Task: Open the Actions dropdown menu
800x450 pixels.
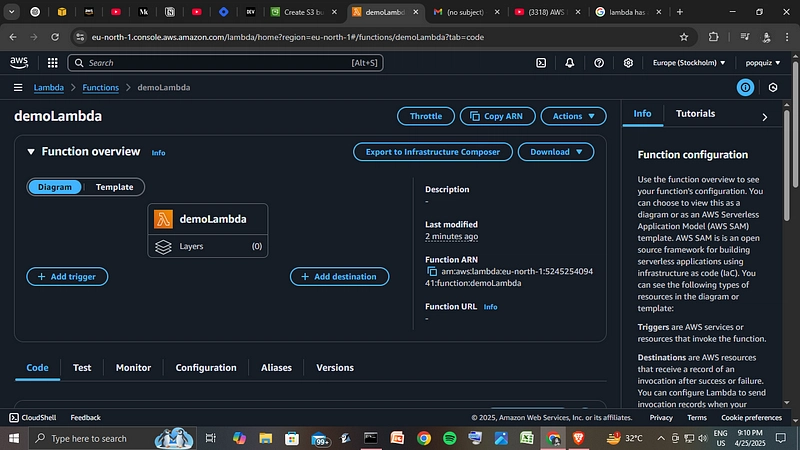Action: [x=573, y=116]
